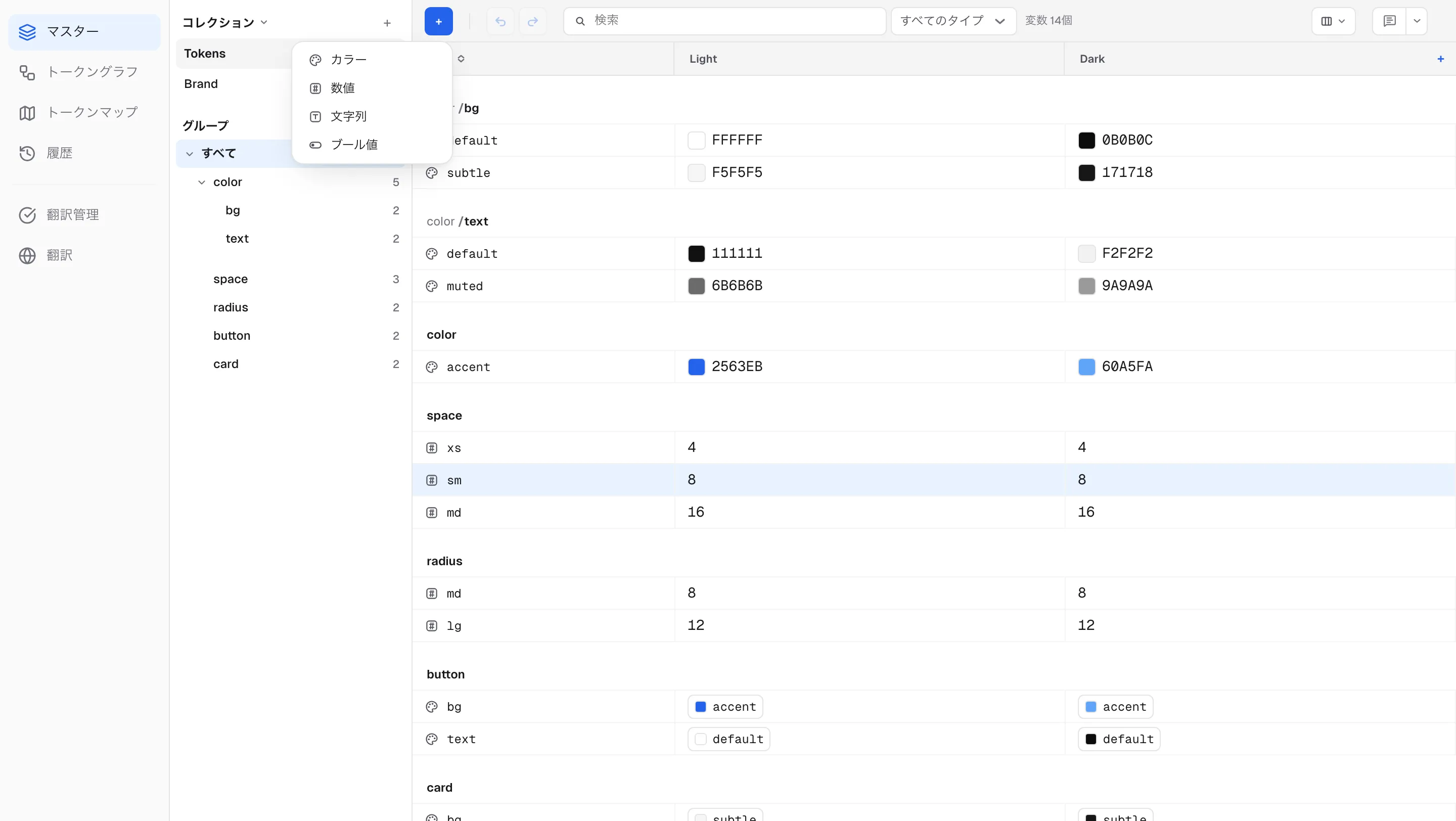Click the 60A5FA accent Dark swatch
The height and width of the screenshot is (821, 1456).
(x=1086, y=367)
